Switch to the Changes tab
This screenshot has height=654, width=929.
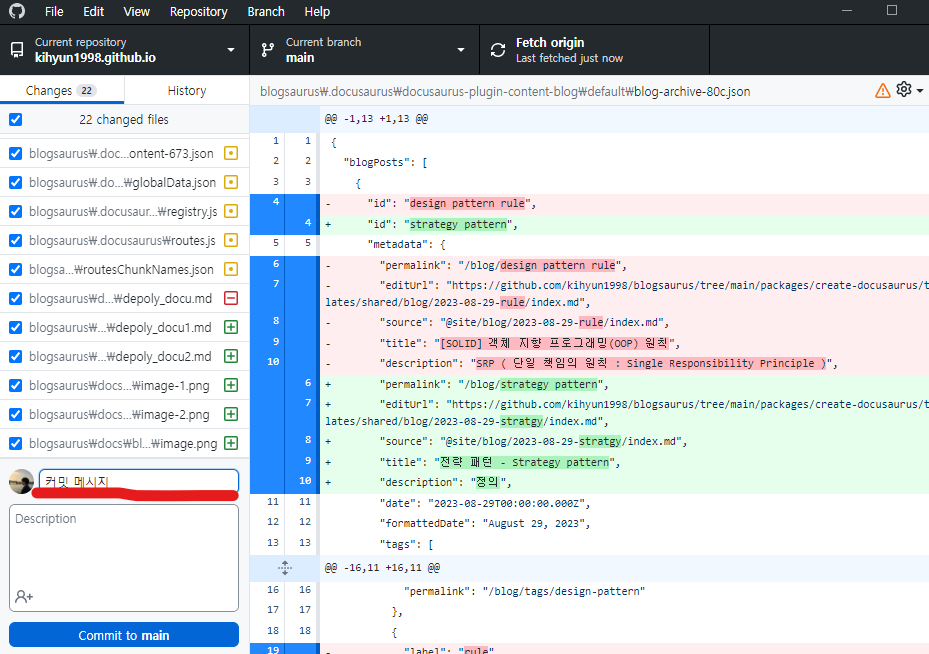coord(62,91)
